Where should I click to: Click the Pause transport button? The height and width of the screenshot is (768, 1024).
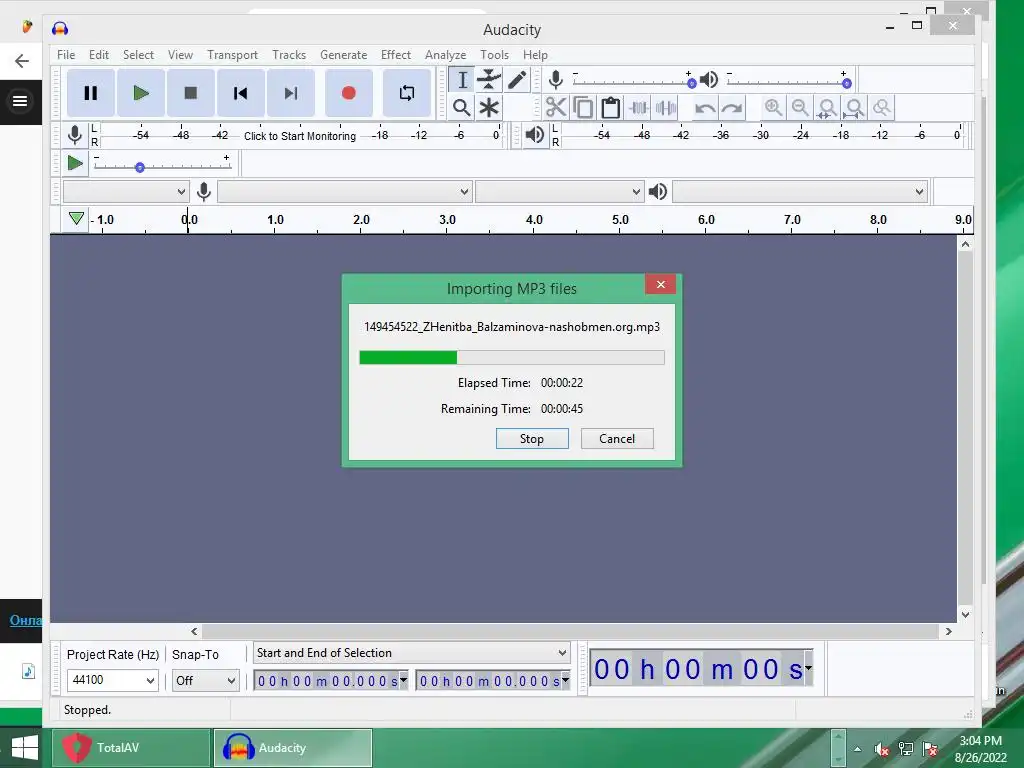tap(91, 93)
